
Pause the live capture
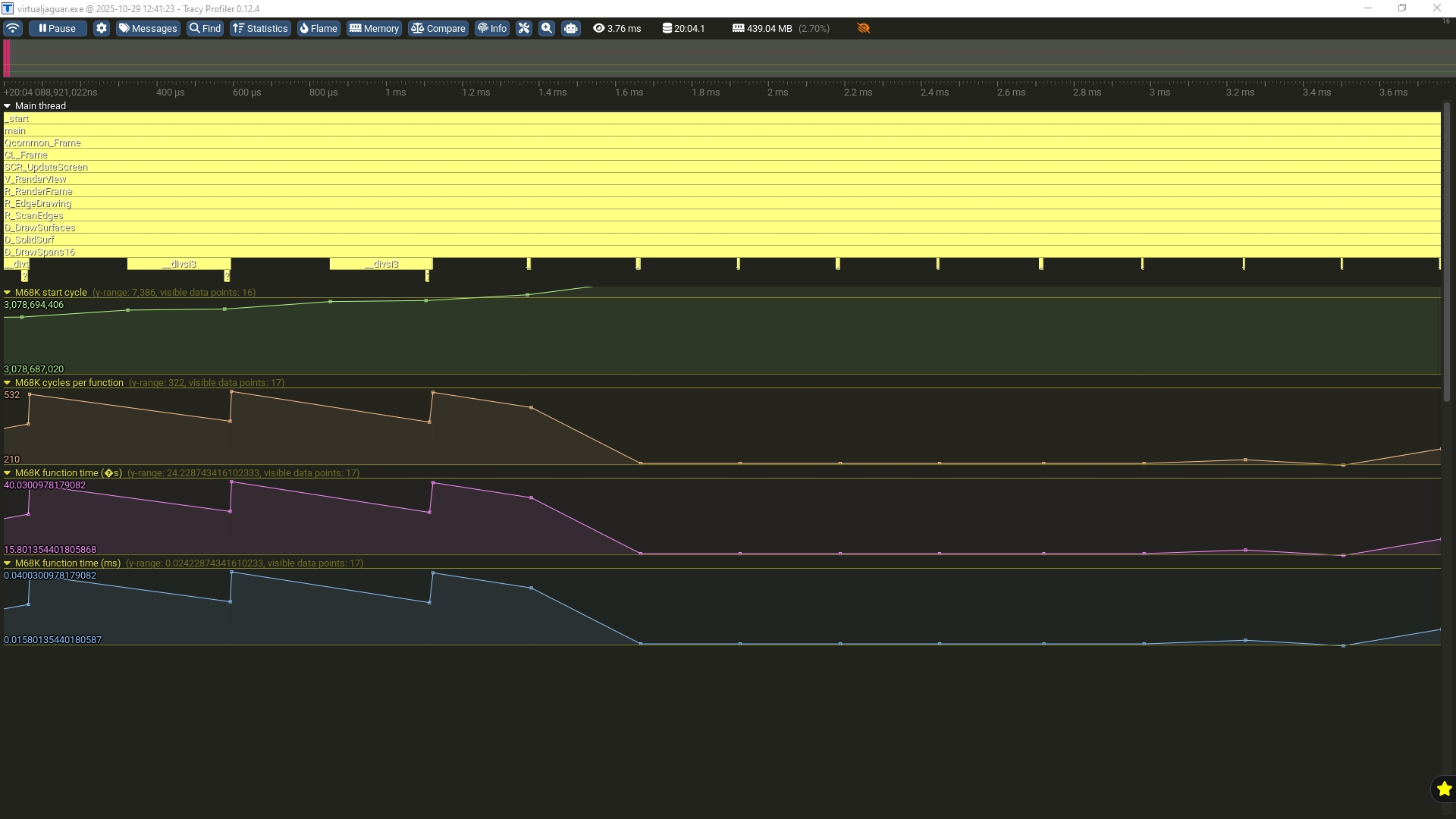click(x=58, y=28)
